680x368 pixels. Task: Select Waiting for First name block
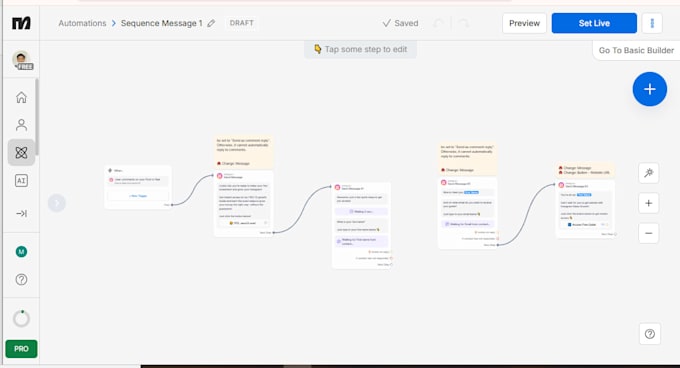(x=361, y=241)
